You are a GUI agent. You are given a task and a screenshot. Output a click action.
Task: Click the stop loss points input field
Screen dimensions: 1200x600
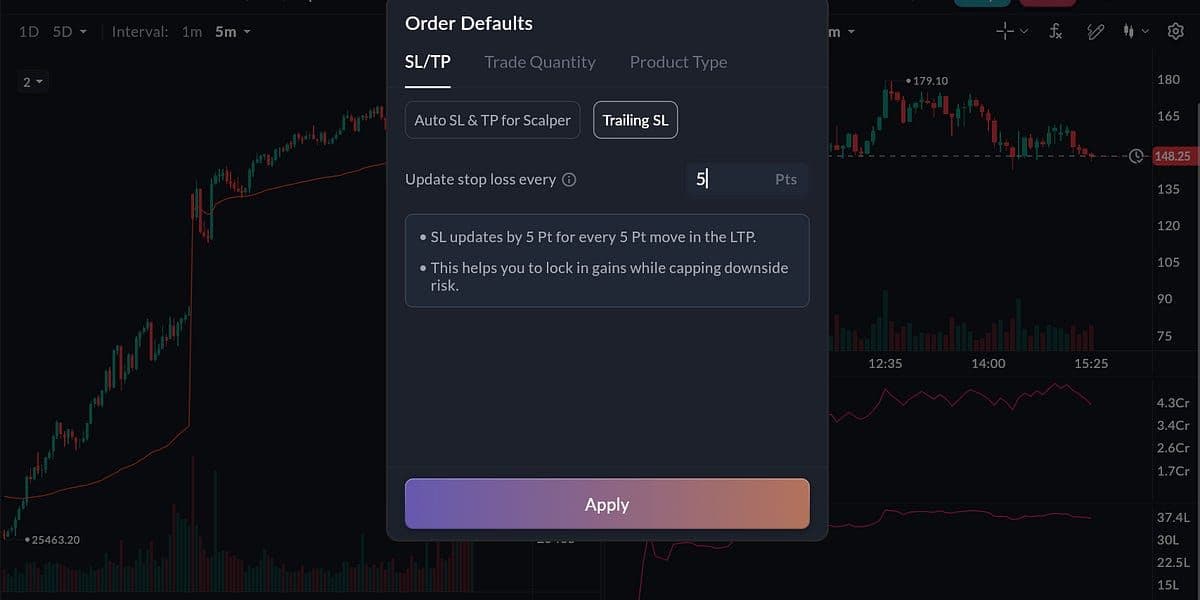tap(730, 180)
